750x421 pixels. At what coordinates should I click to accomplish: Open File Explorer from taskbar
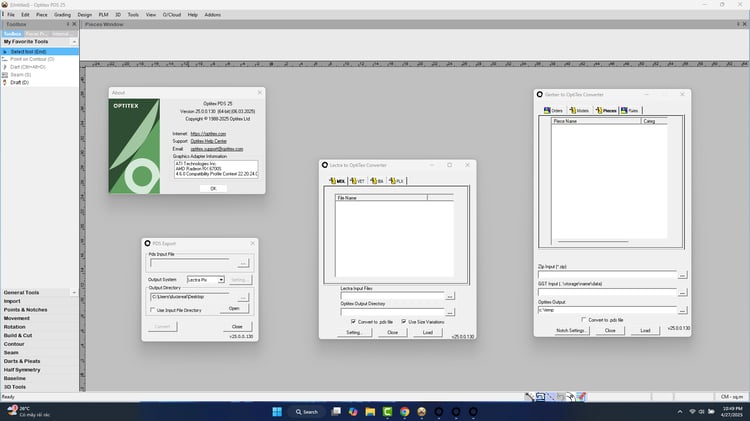(x=370, y=411)
